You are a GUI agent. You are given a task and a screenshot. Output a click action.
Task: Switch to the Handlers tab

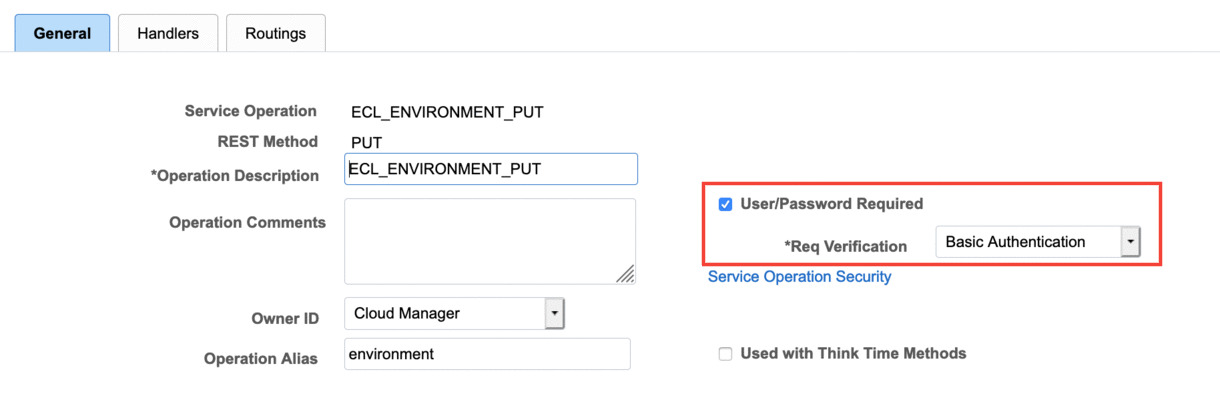pyautogui.click(x=168, y=33)
